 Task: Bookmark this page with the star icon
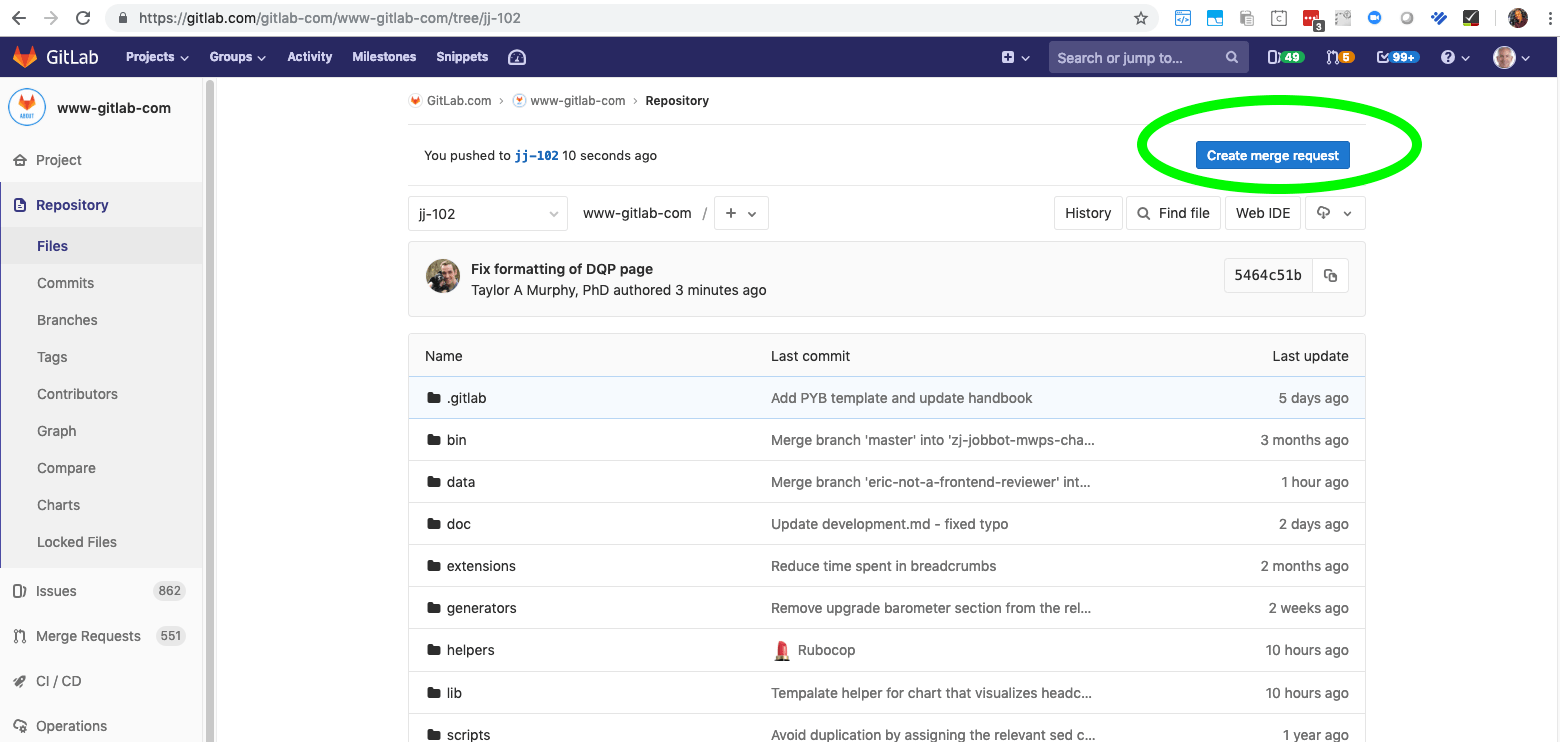(x=1140, y=18)
